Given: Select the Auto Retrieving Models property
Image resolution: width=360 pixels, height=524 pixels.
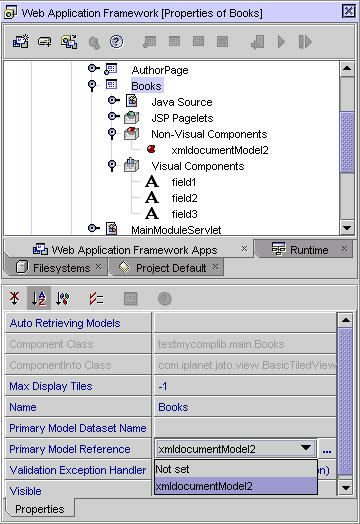Looking at the screenshot, I should (78, 323).
